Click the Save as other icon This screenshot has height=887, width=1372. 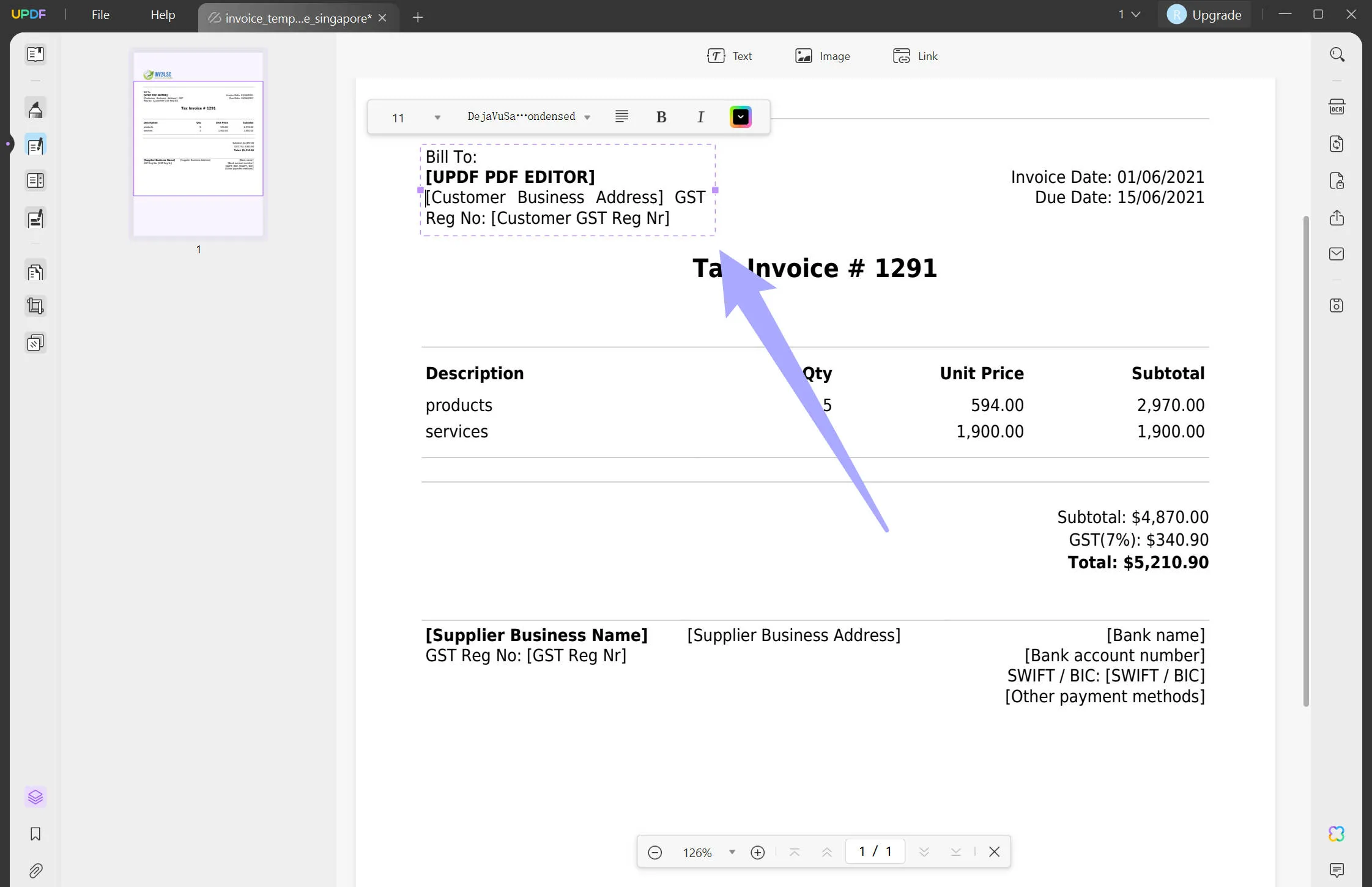(x=1337, y=305)
